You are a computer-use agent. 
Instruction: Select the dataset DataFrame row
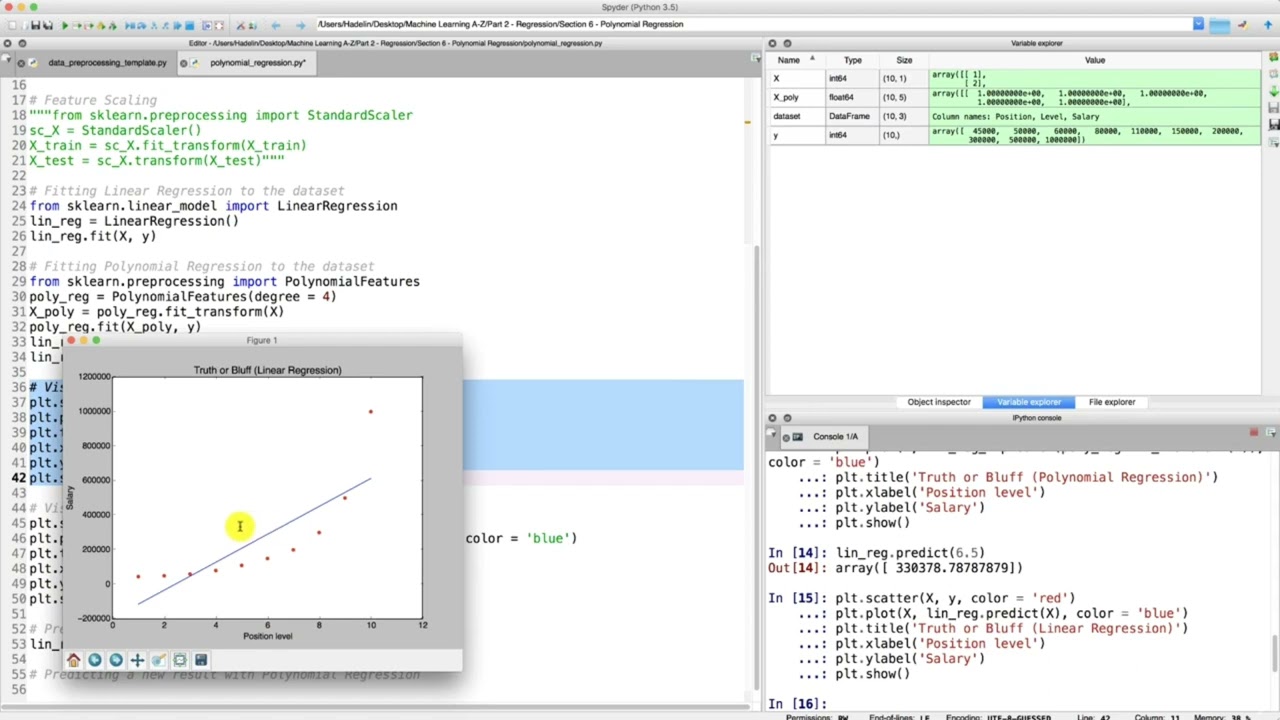[x=1014, y=116]
